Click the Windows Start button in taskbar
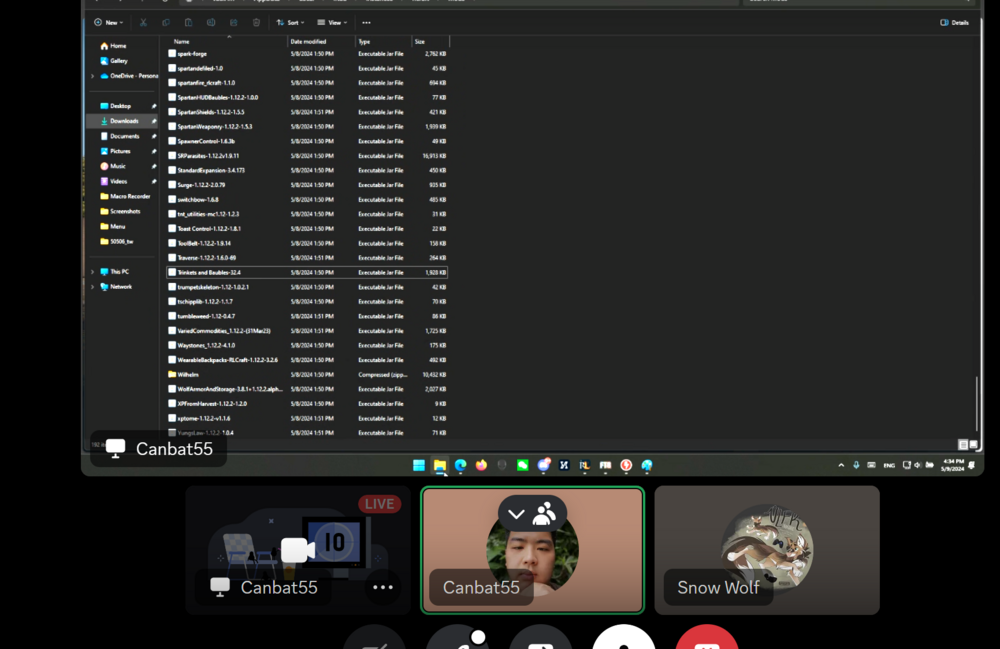The image size is (1000, 649). click(x=419, y=465)
